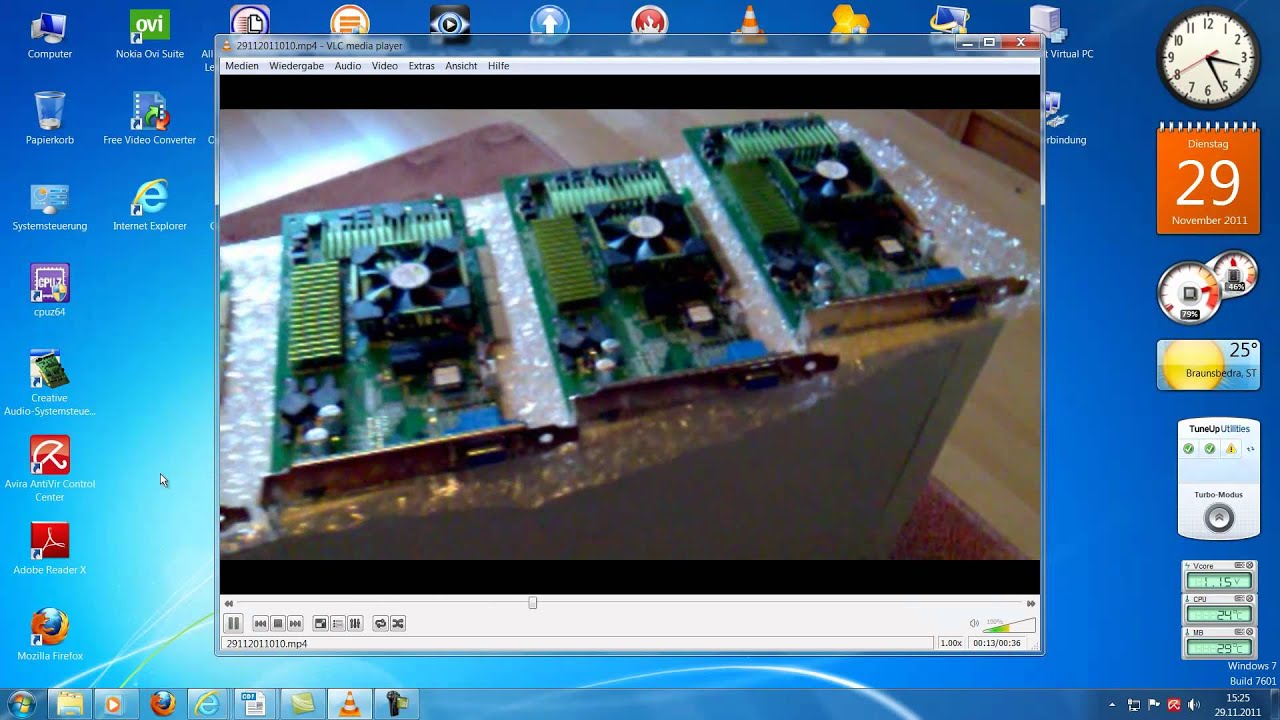Skip to next media in VLC
This screenshot has width=1280, height=720.
tap(295, 623)
